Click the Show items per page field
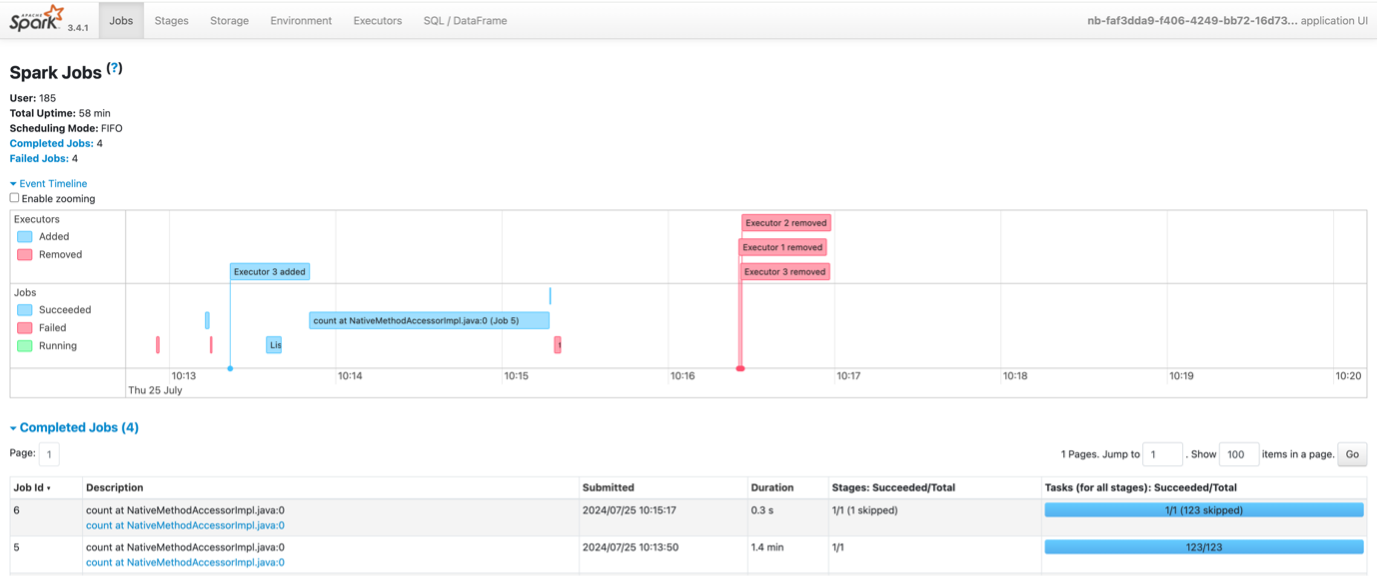Viewport: 1381px width, 580px height. pyautogui.click(x=1239, y=454)
